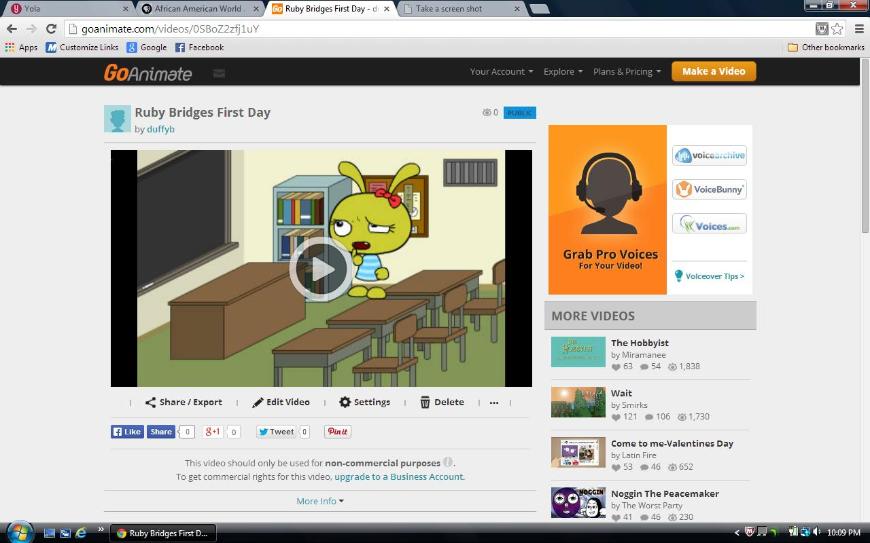Open the Wait video thumbnail
870x543 pixels.
[x=578, y=402]
